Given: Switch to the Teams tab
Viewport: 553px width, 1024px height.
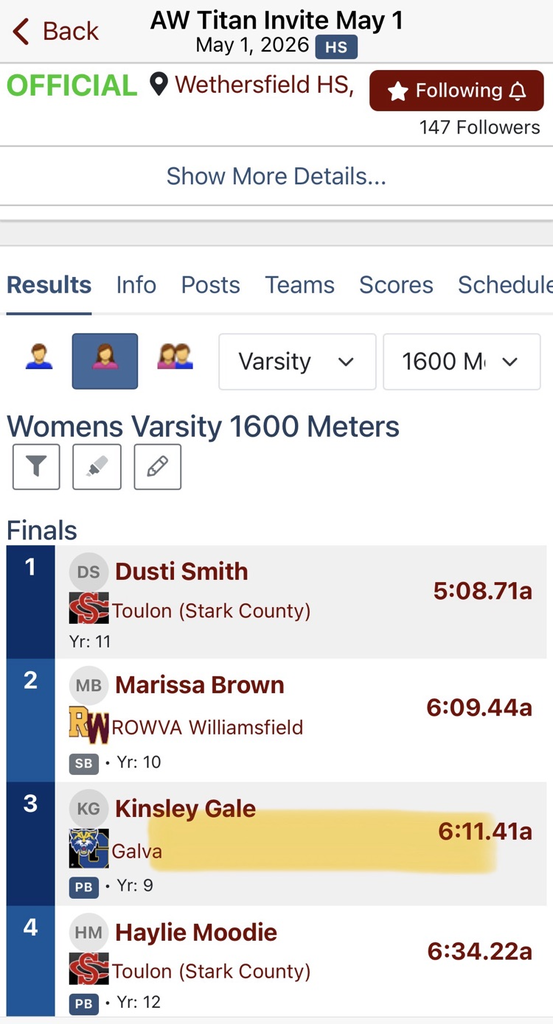Looking at the screenshot, I should click(x=300, y=285).
